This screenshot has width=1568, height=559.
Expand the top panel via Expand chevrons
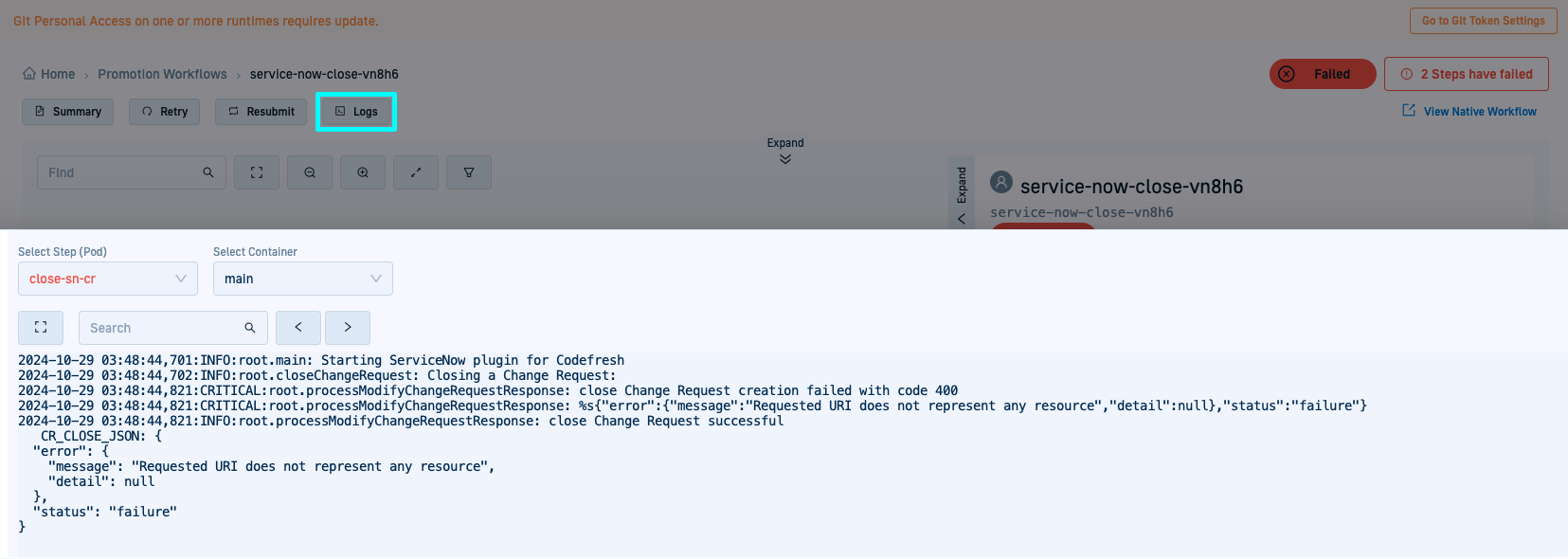pyautogui.click(x=785, y=151)
